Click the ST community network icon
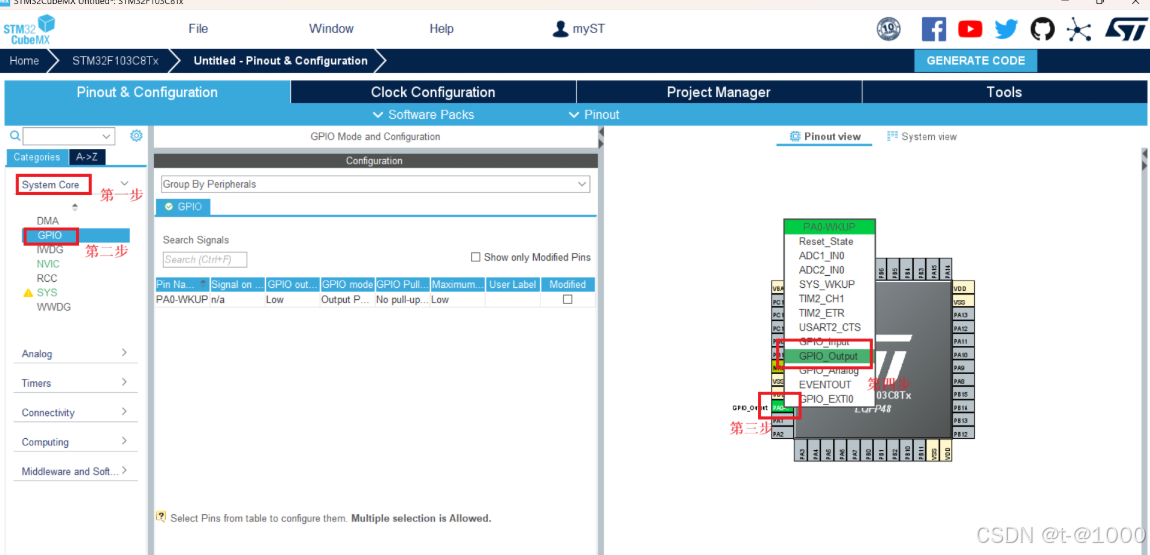Viewport: 1150px width, 555px height. (x=1078, y=29)
